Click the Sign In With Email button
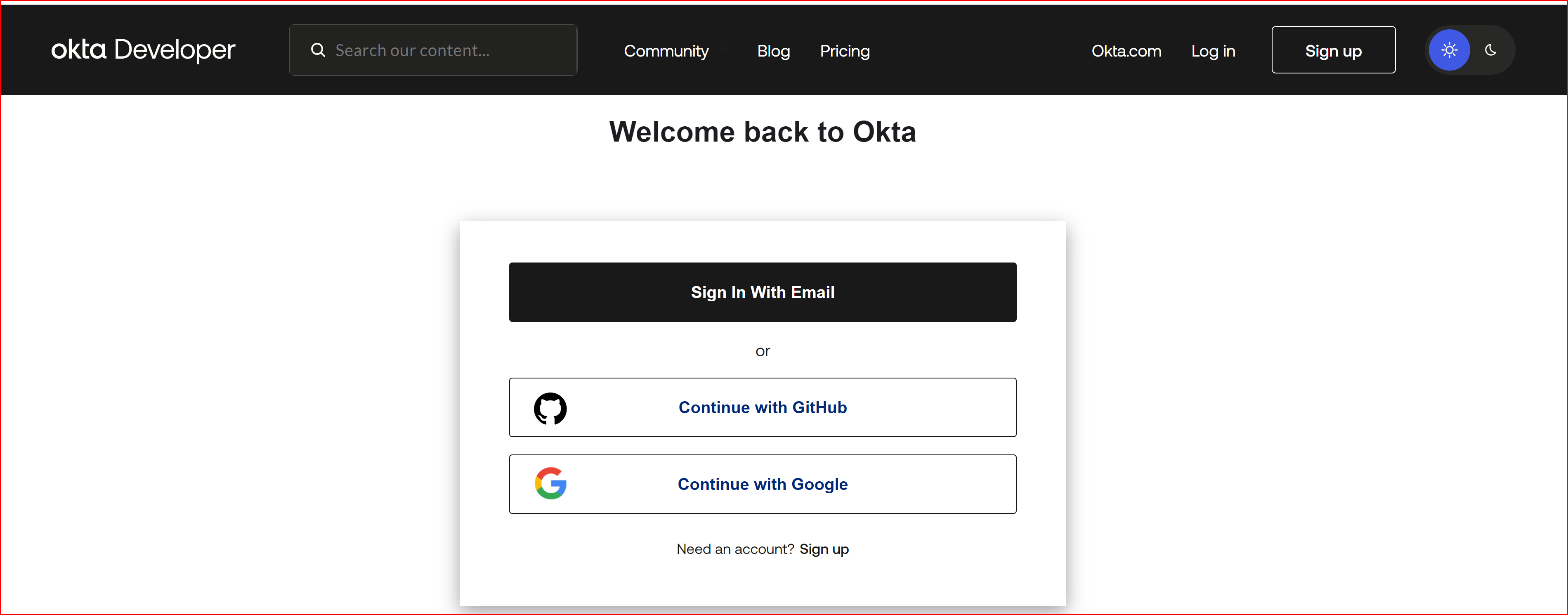The width and height of the screenshot is (1568, 615). (762, 292)
